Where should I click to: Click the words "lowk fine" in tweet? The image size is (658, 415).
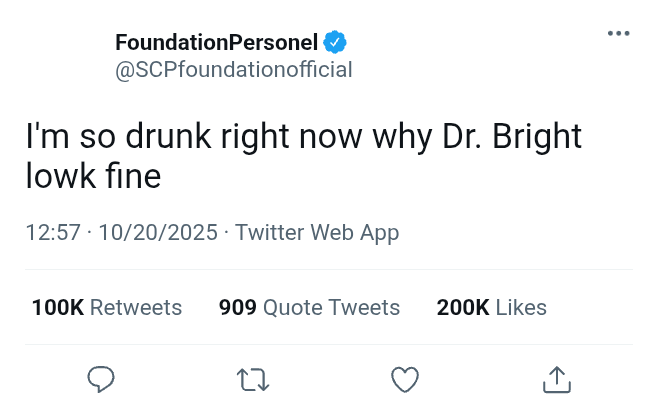coord(93,176)
